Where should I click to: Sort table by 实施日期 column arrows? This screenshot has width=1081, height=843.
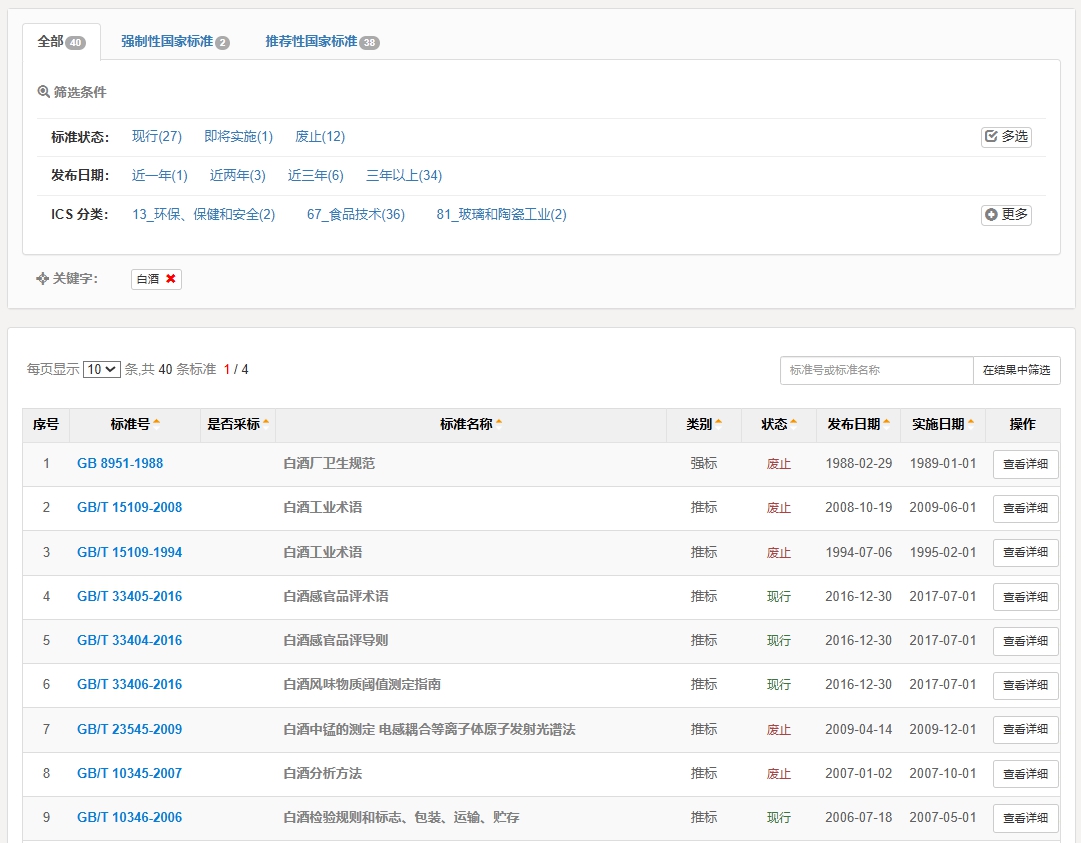tap(971, 424)
